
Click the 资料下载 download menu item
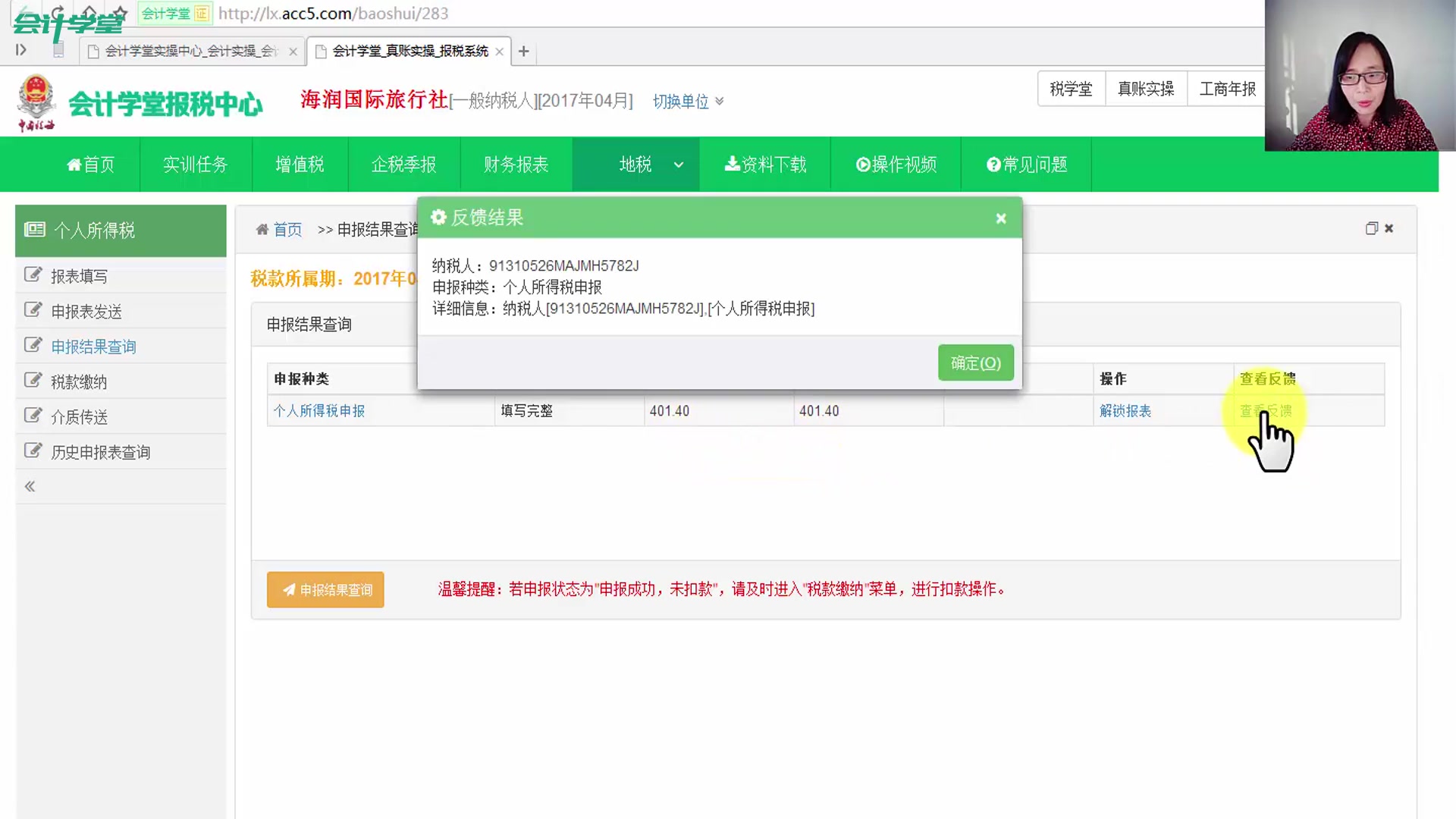(765, 165)
